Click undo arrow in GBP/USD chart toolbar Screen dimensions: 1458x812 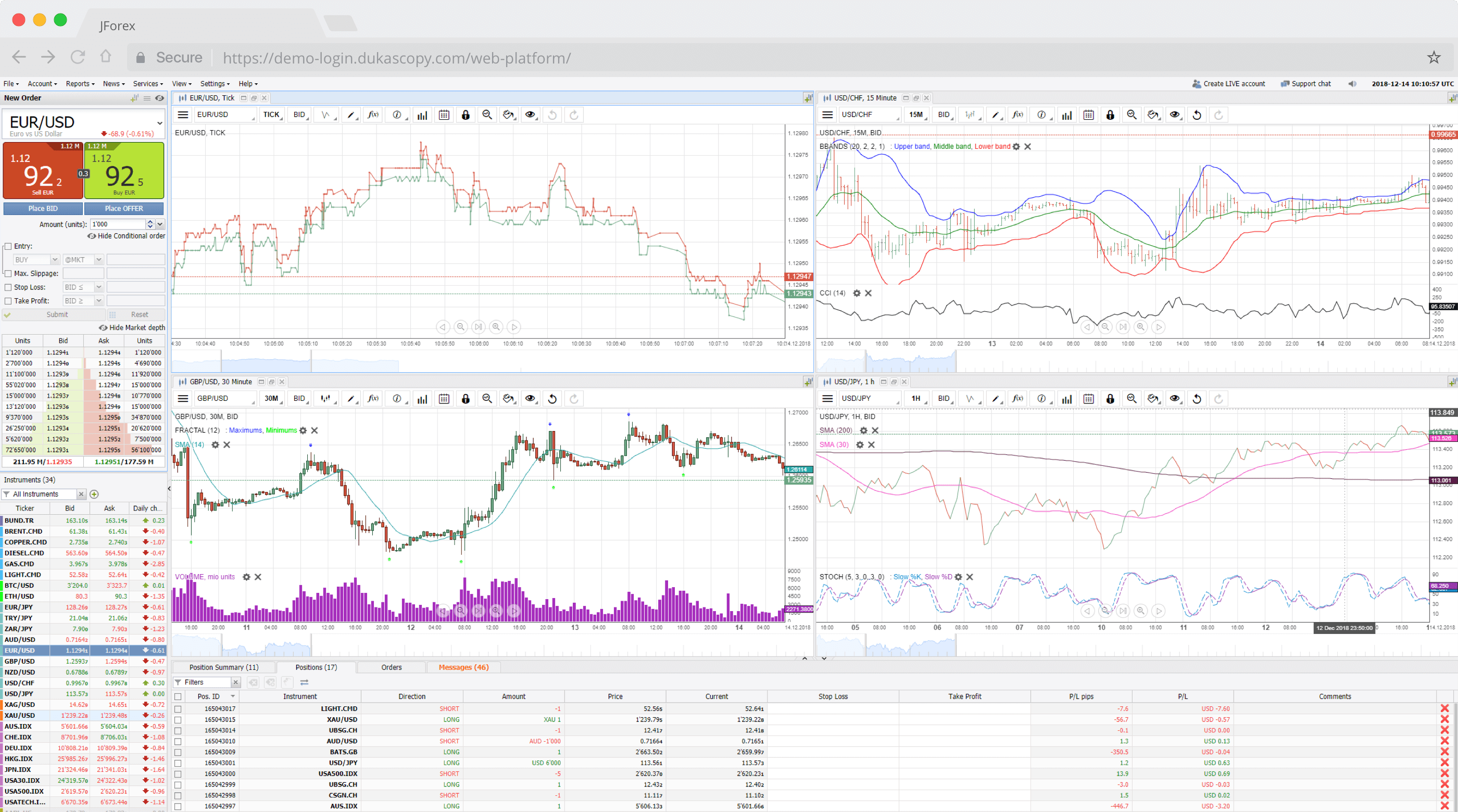[552, 399]
